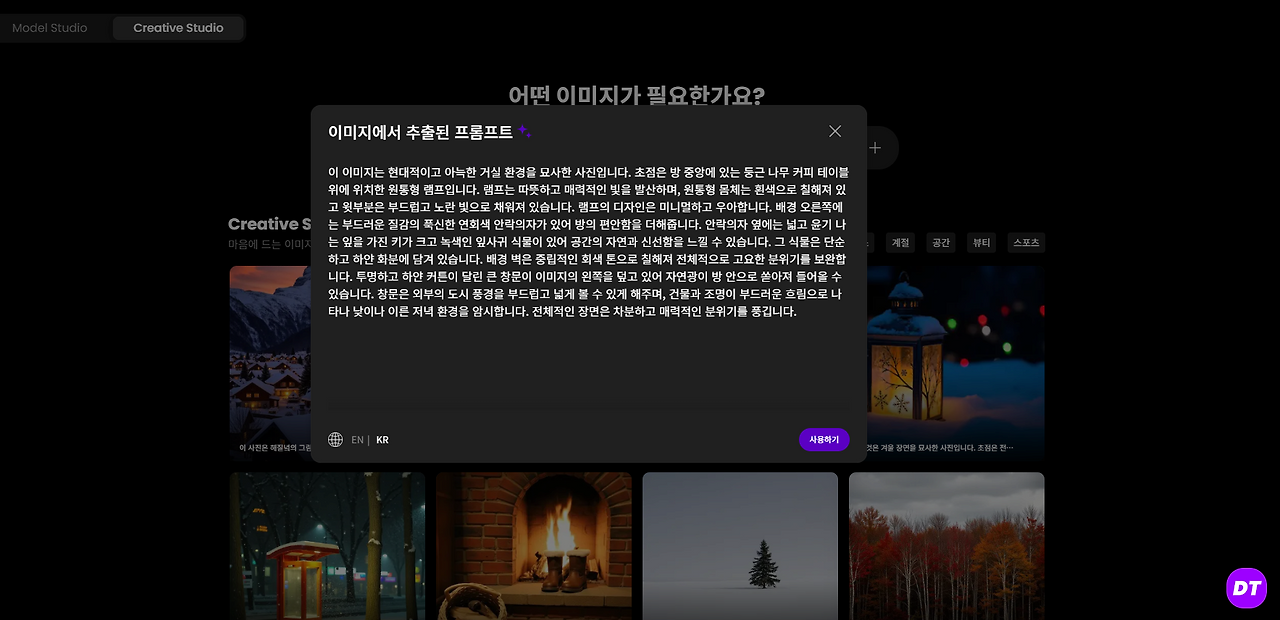This screenshot has width=1280, height=620.
Task: Switch to the Model Studio tab
Action: (x=50, y=28)
